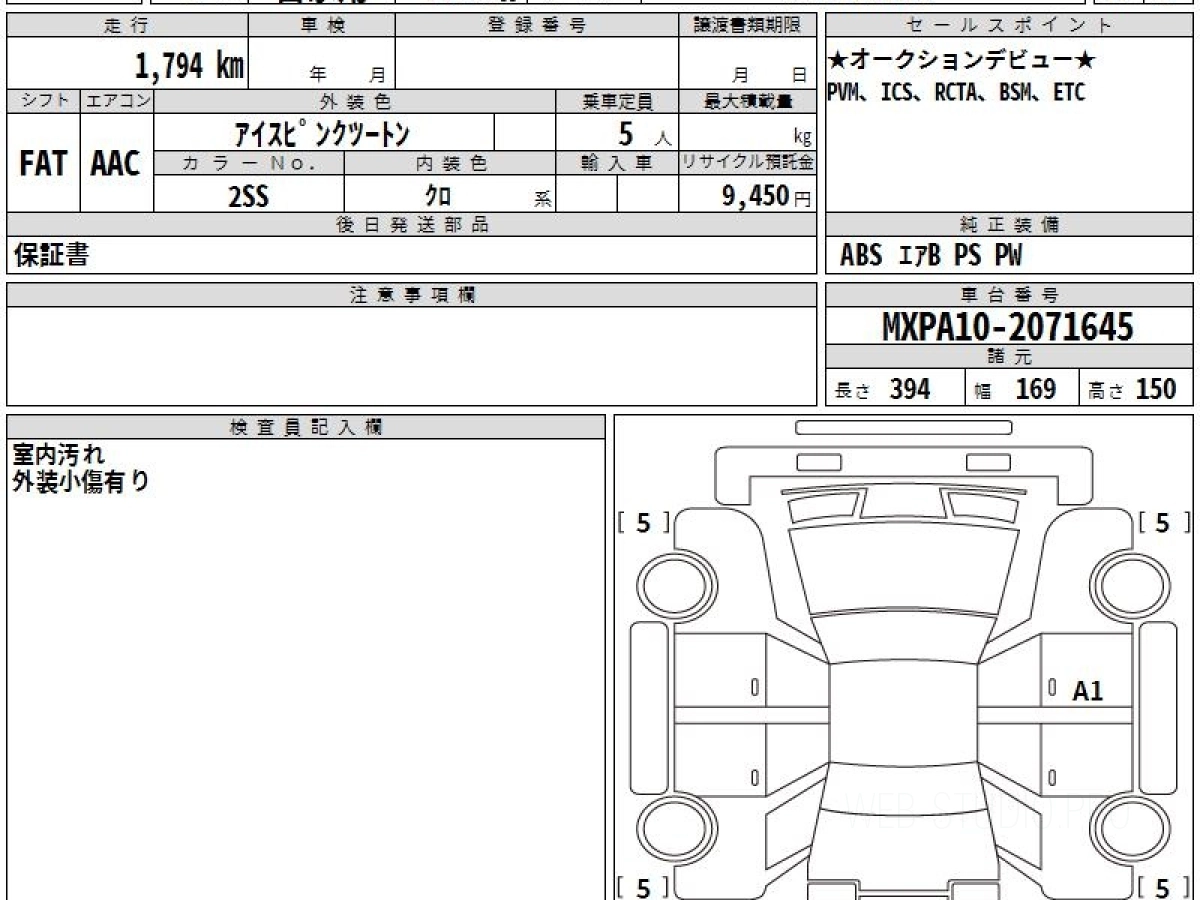Click the 乗車定員 header
Image resolution: width=1200 pixels, height=900 pixels.
tap(617, 101)
